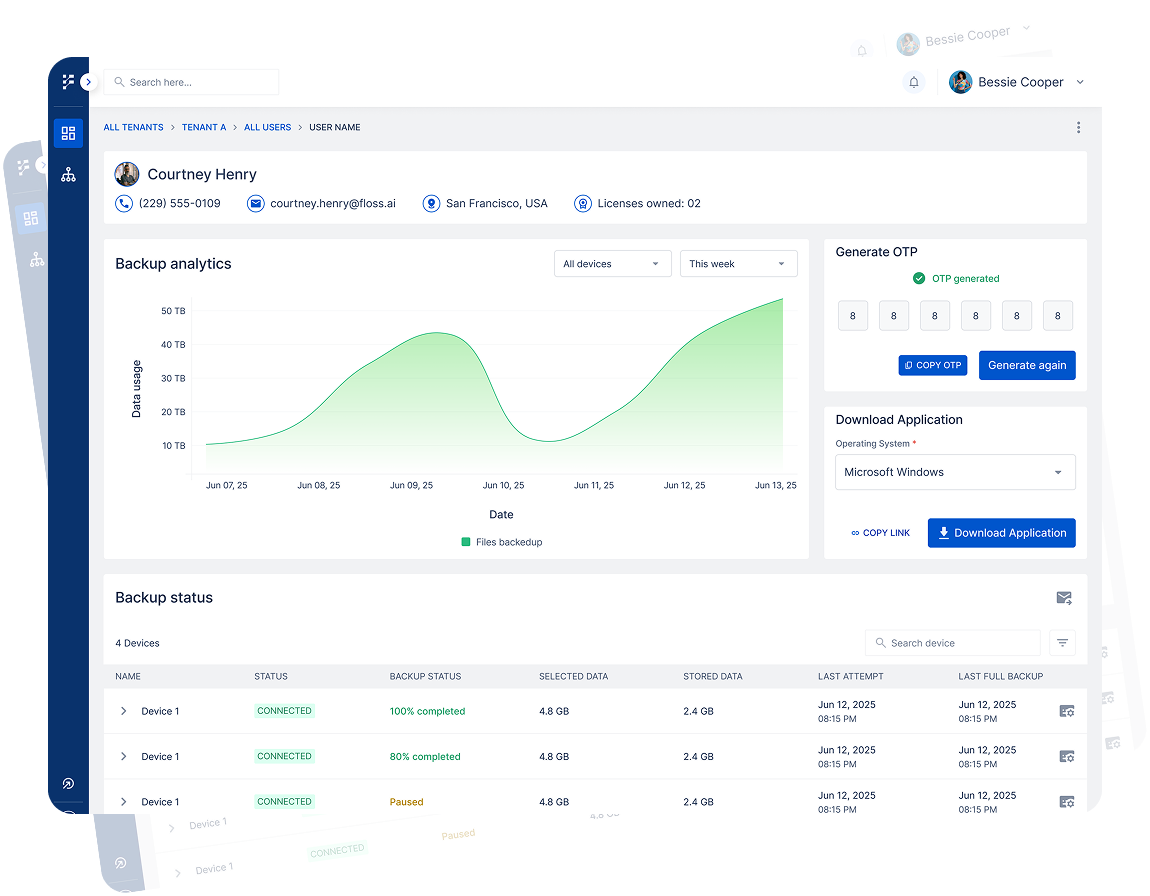Open the dashboard grid icon in sidebar
Screen dimensions: 1150x896
tap(68, 133)
